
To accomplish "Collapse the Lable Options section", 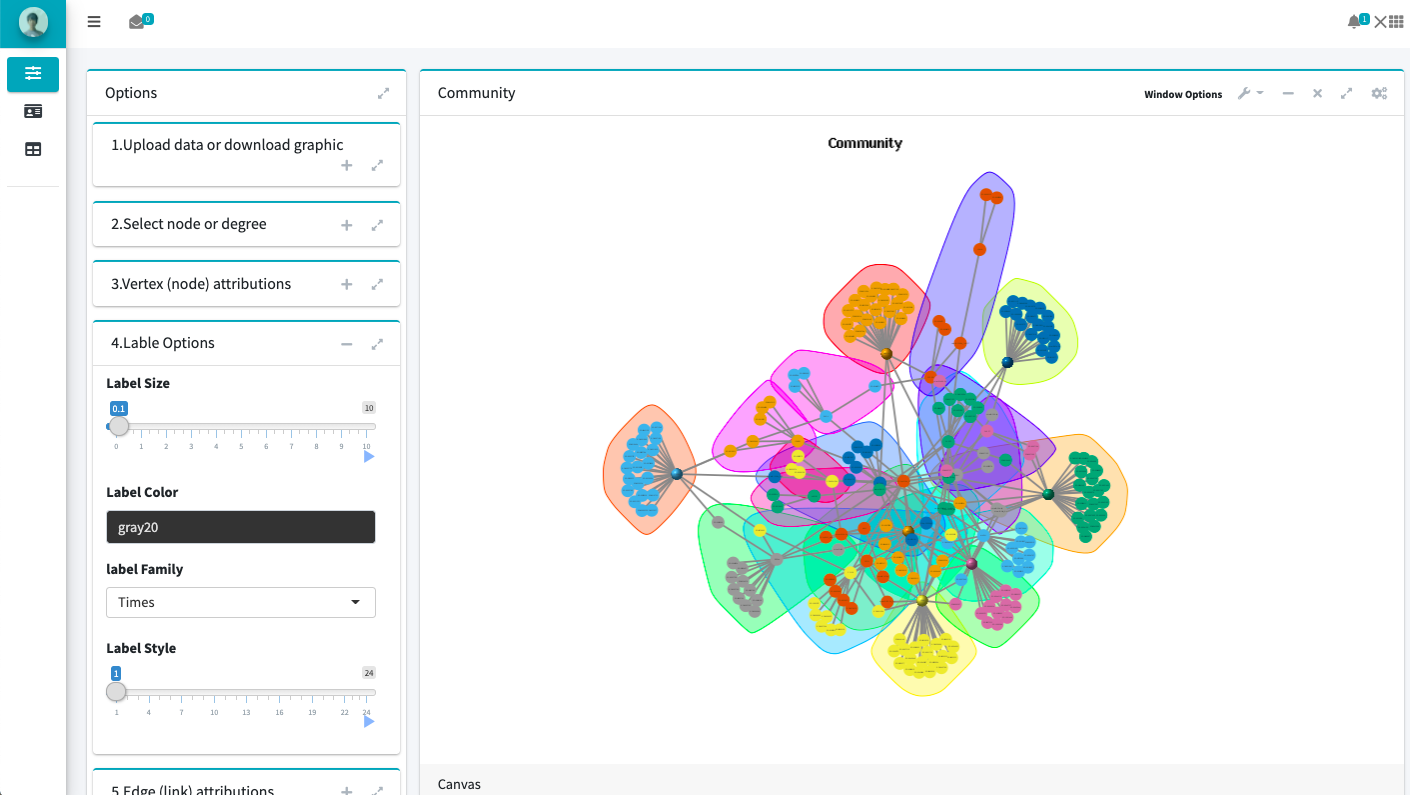I will click(347, 344).
